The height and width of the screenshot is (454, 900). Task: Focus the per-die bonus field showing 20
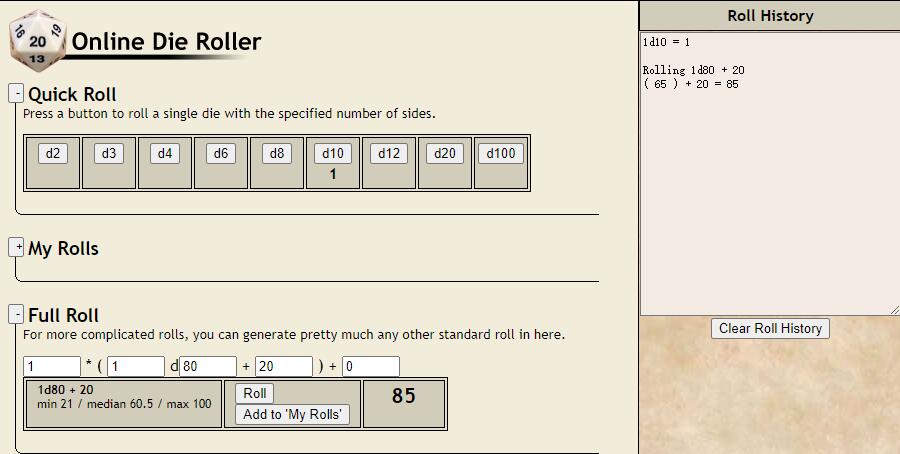pyautogui.click(x=284, y=366)
